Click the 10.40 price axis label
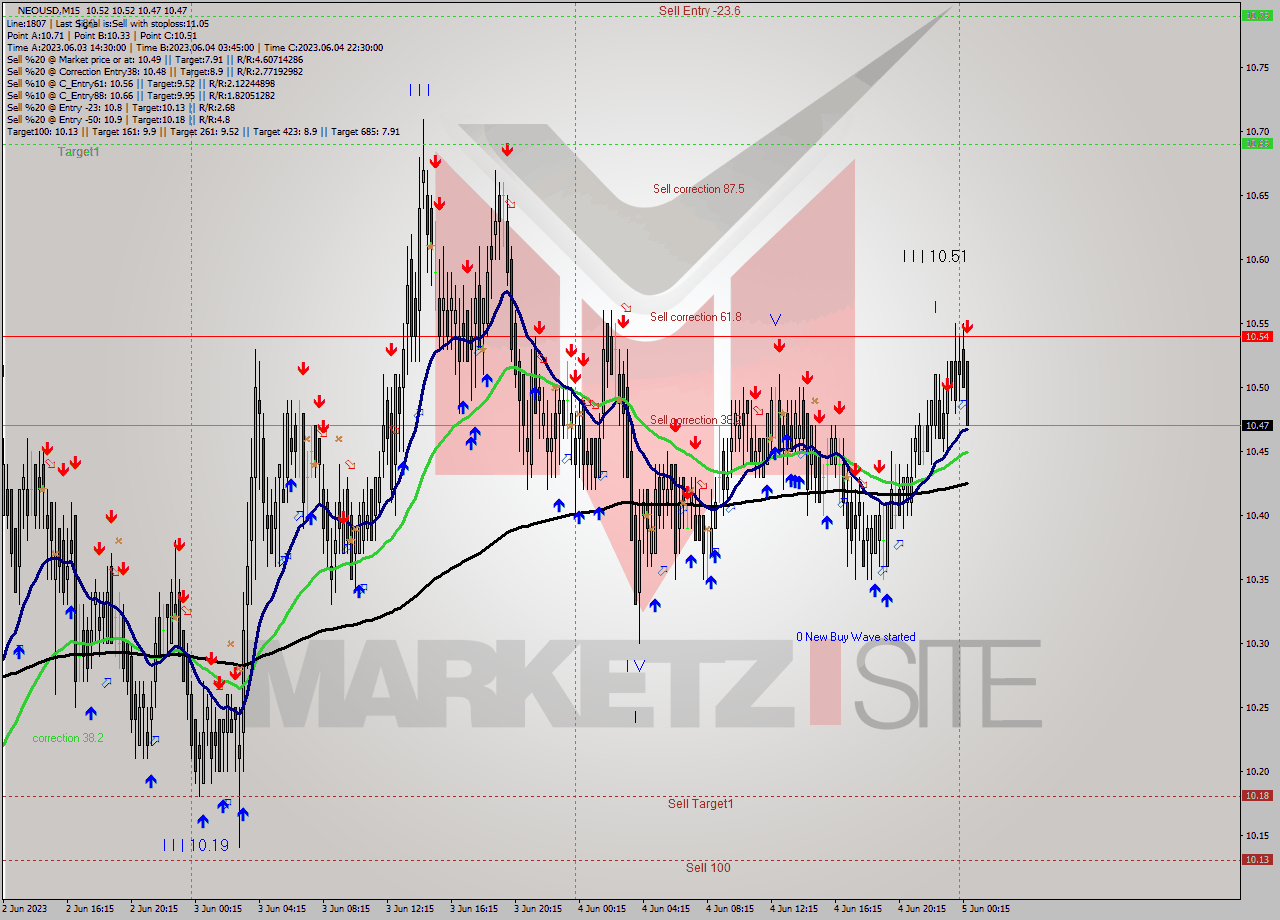The image size is (1280, 920). 1257,515
